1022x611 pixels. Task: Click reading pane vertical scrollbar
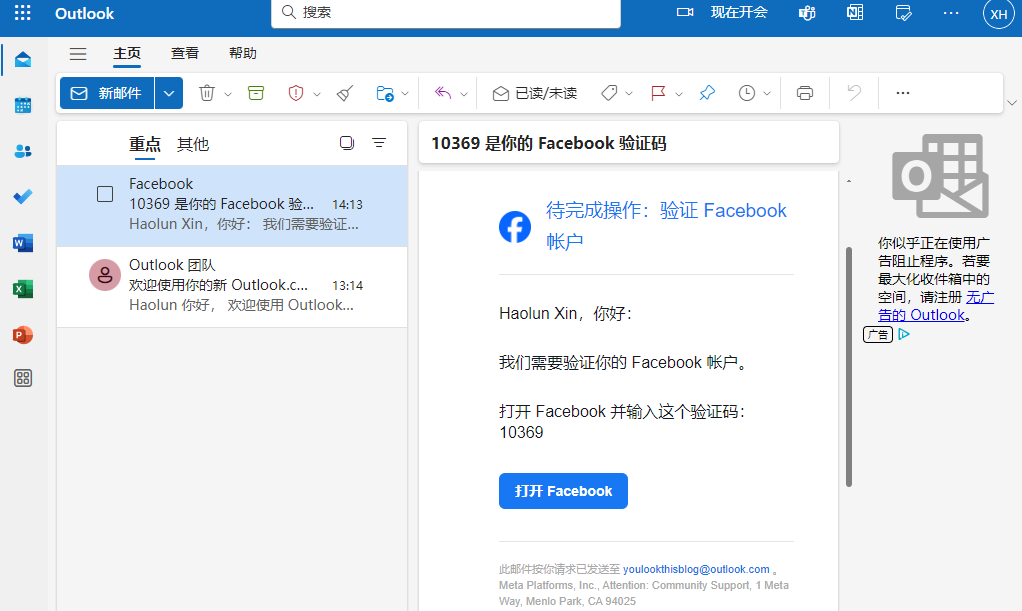point(849,366)
